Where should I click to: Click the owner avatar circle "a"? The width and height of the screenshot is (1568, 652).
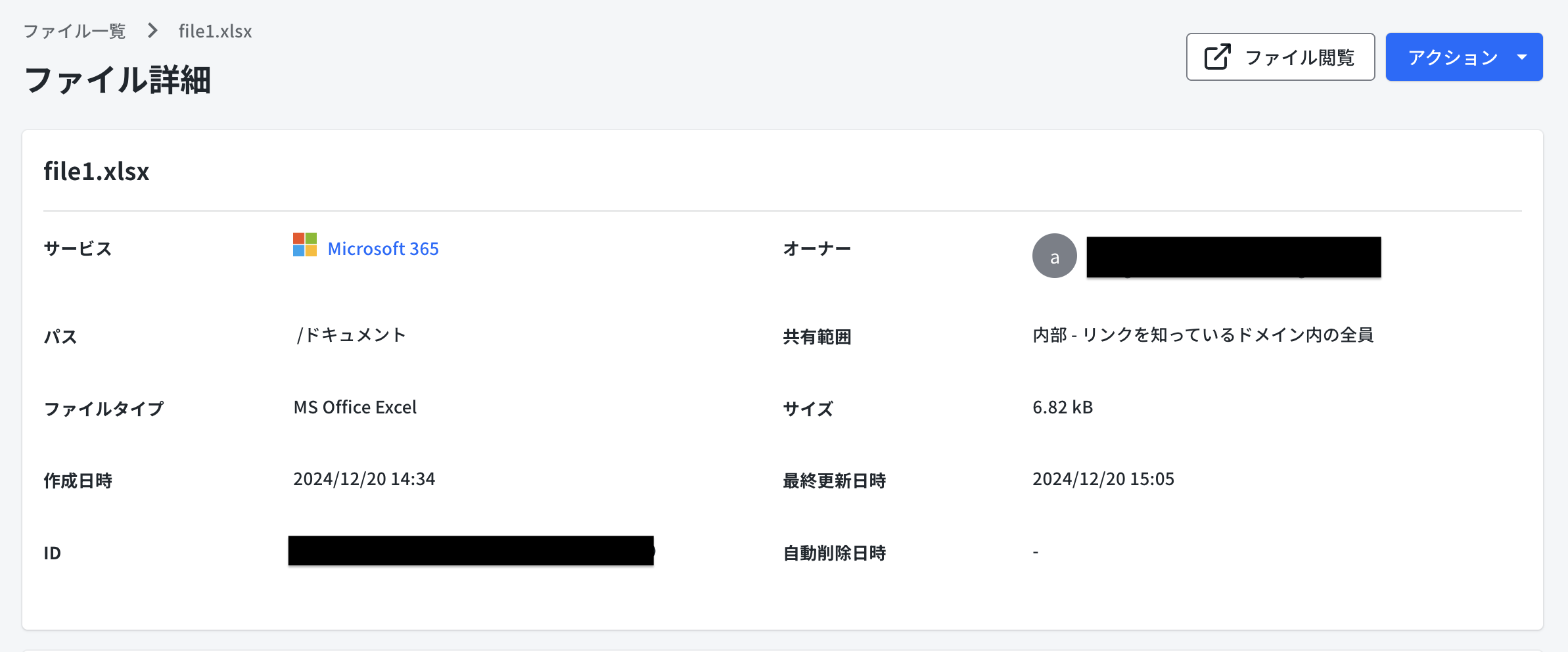click(x=1054, y=256)
